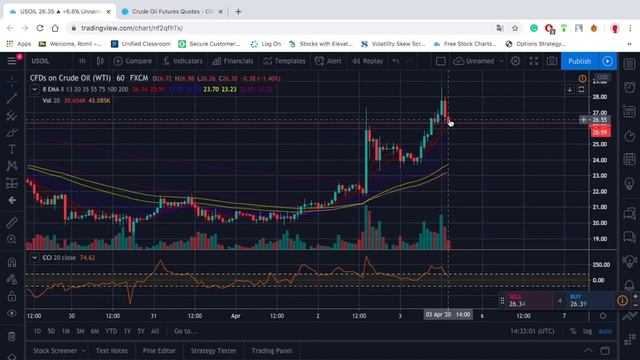The height and width of the screenshot is (360, 640).
Task: Open the watchlist panel icon
Action: tap(629, 63)
